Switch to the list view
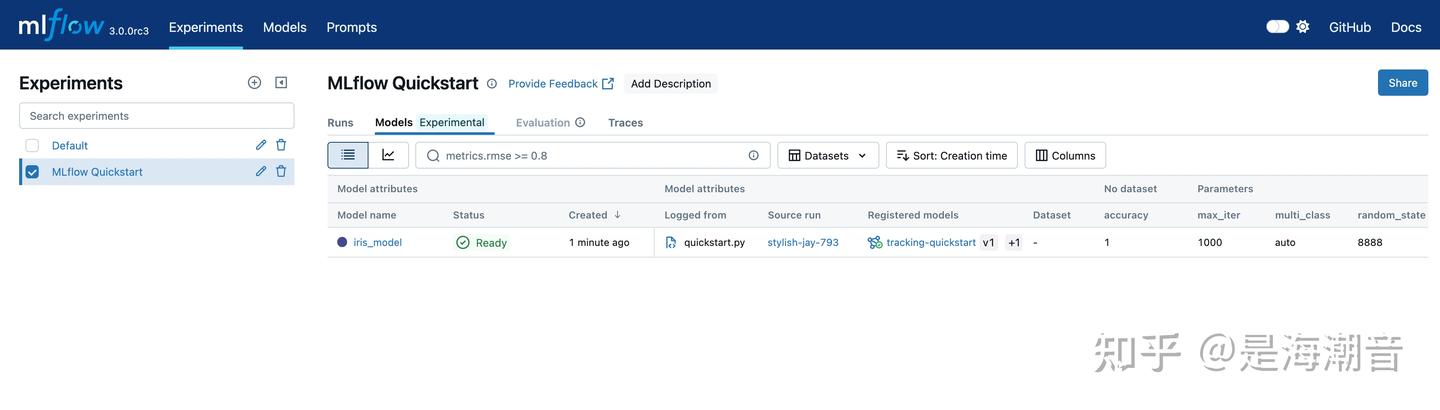Viewport: 1440px width, 410px height. [348, 155]
